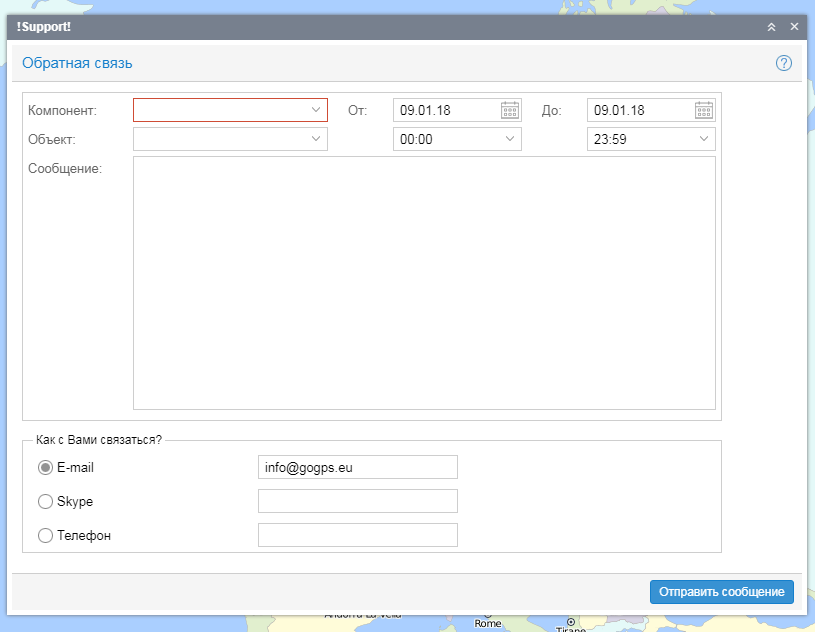Focus the E-mail address field
The image size is (815, 632).
(357, 467)
